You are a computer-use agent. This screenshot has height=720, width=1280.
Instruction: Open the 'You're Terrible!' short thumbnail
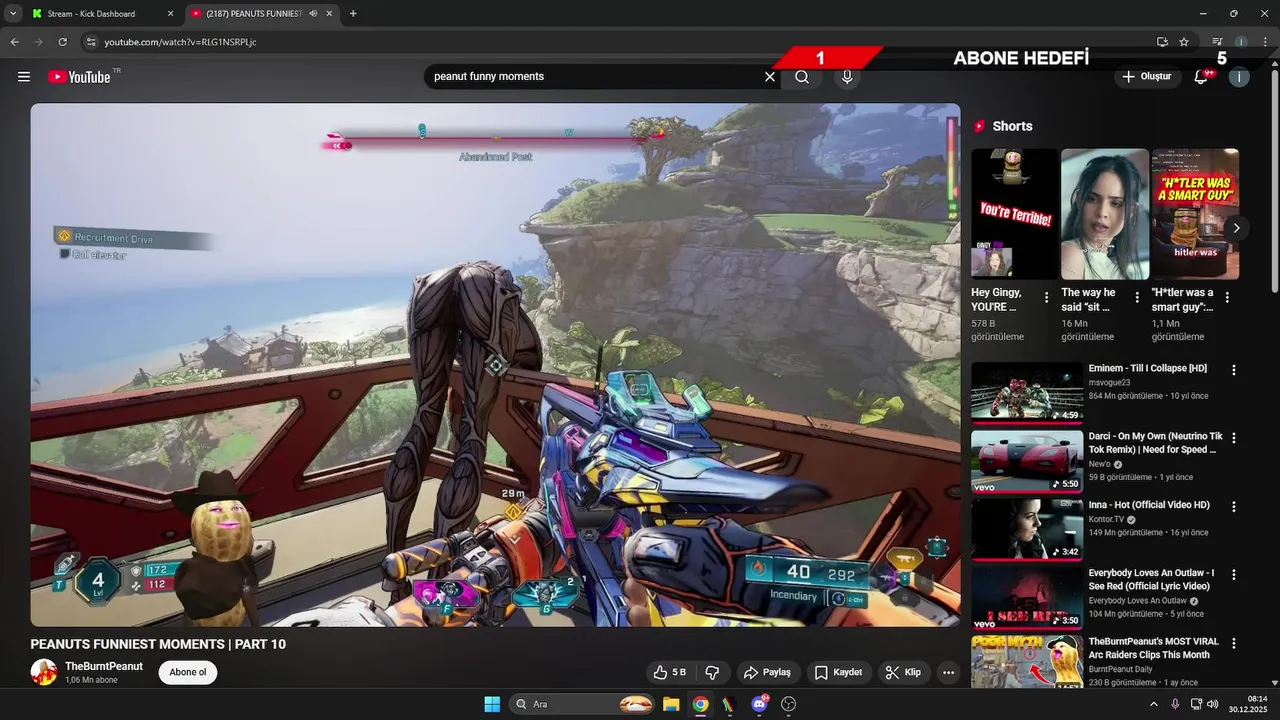1015,214
